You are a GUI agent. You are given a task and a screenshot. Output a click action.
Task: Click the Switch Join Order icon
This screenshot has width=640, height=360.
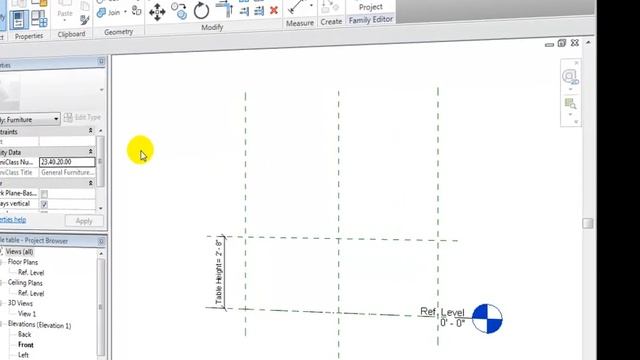pos(137,11)
